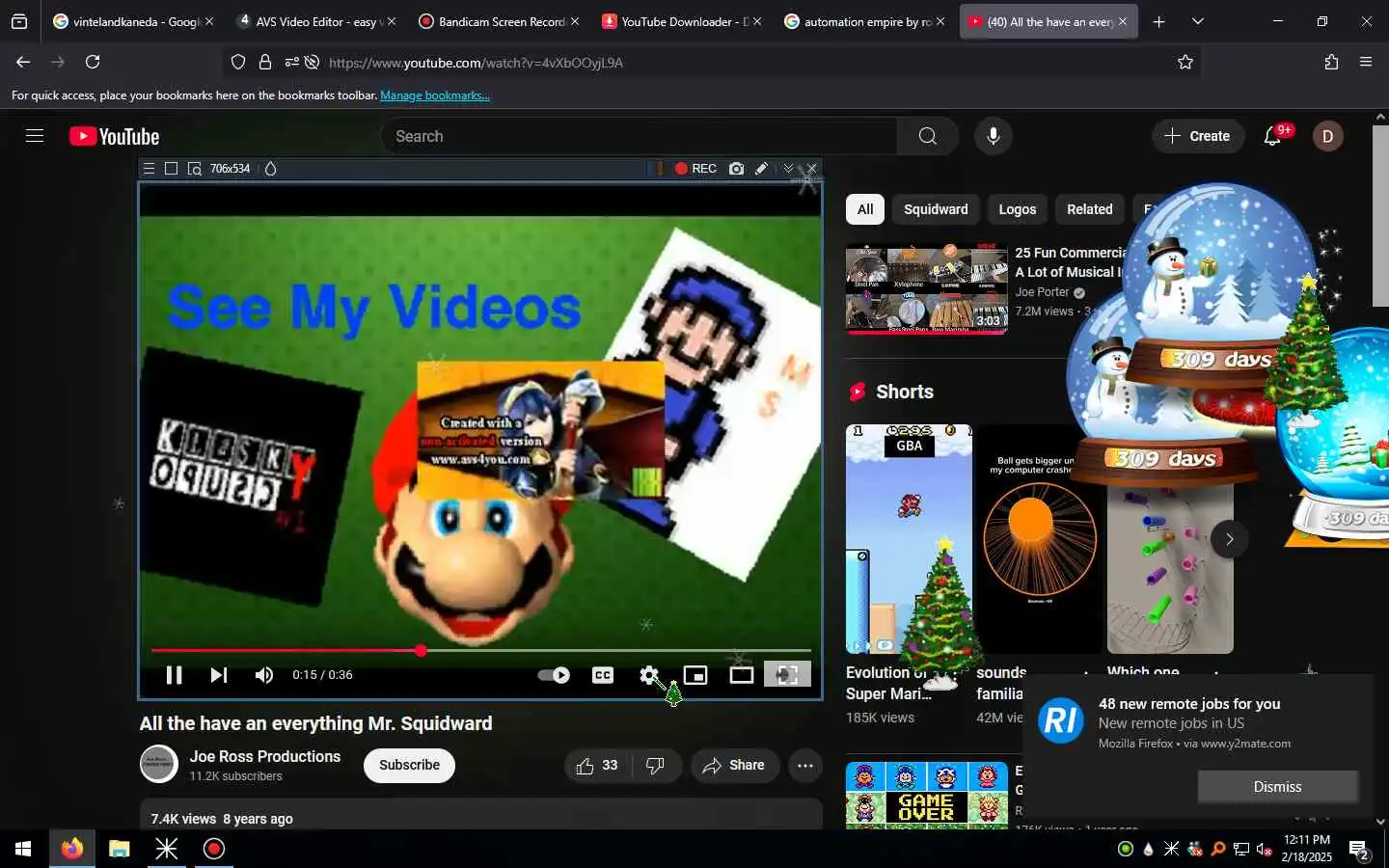1389x868 pixels.
Task: Collapse the Bandicam toolbar chevron
Action: point(788,169)
